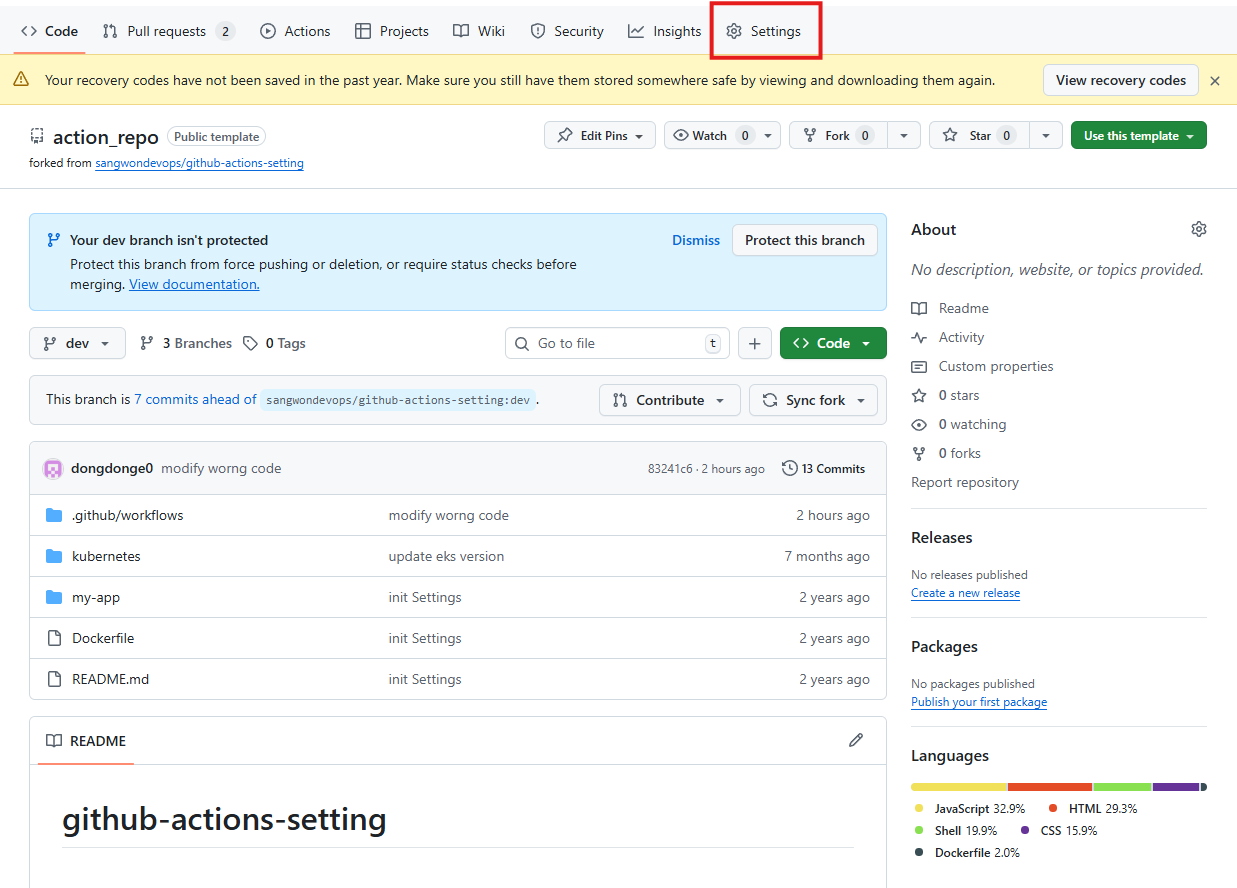Focus the Go to file search field
The height and width of the screenshot is (888, 1237).
pos(618,343)
